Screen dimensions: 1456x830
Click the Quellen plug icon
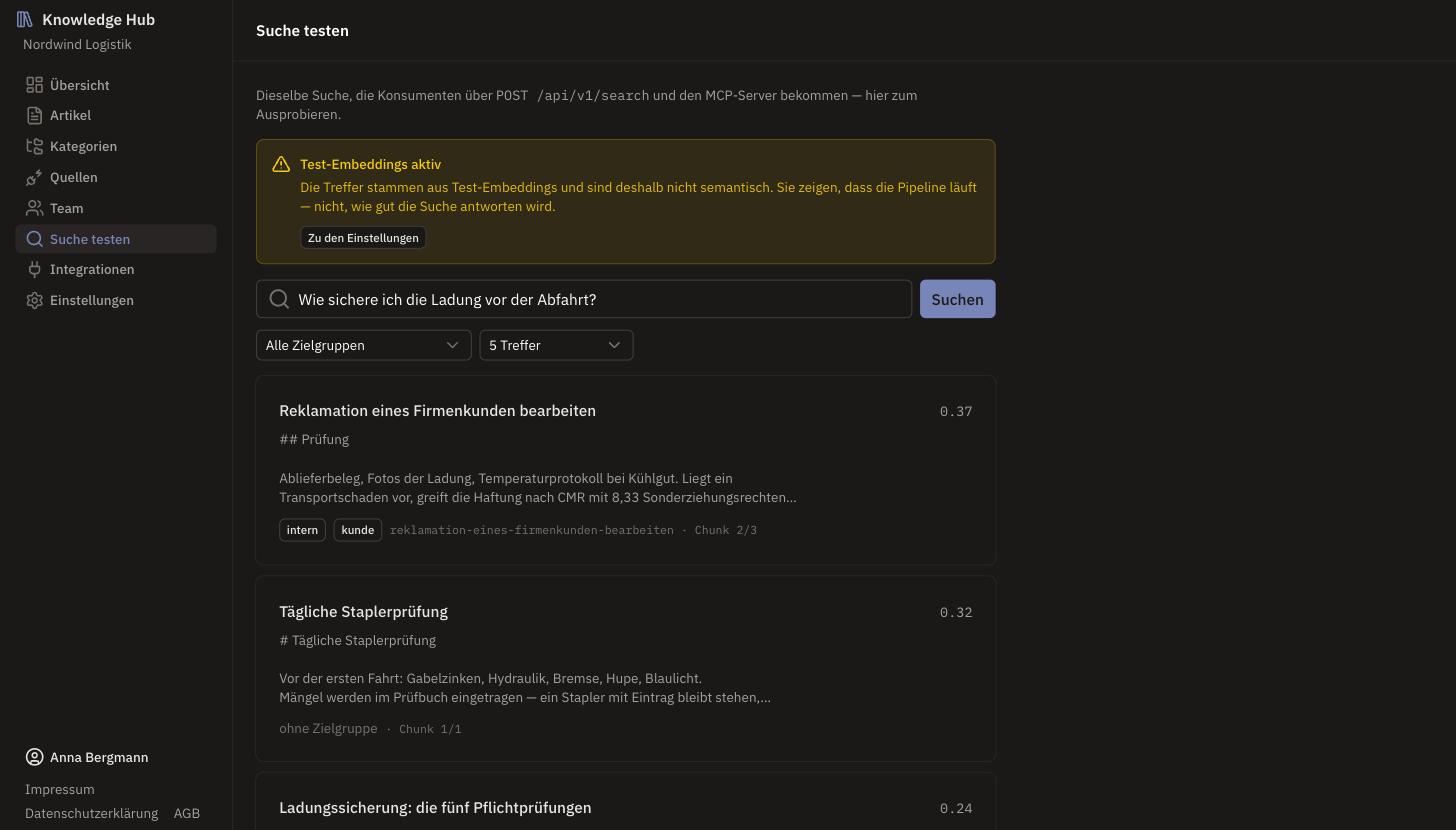[35, 177]
